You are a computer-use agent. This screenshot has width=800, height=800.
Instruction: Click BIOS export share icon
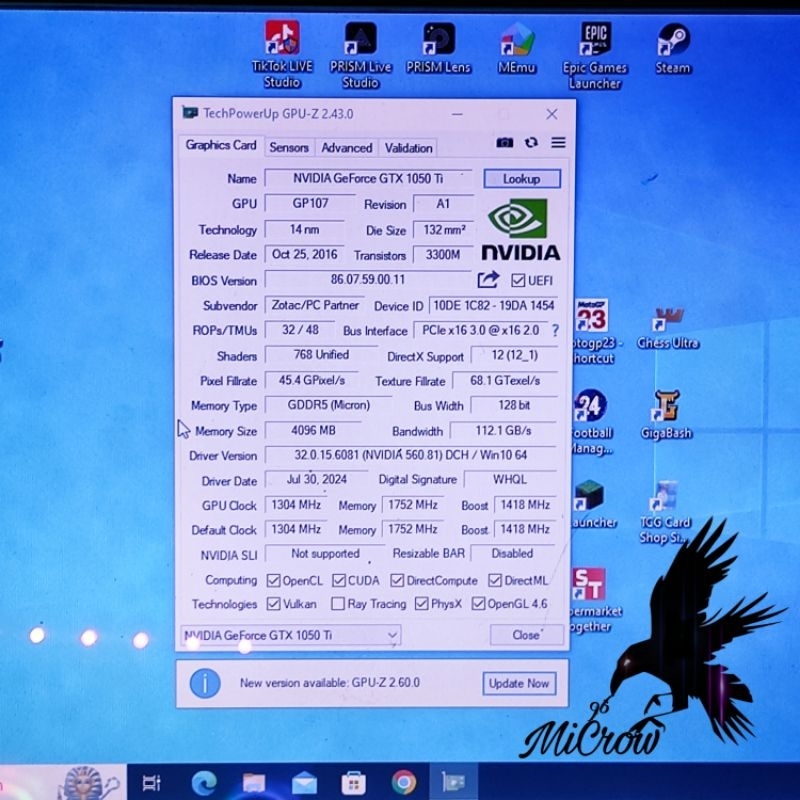coord(488,280)
